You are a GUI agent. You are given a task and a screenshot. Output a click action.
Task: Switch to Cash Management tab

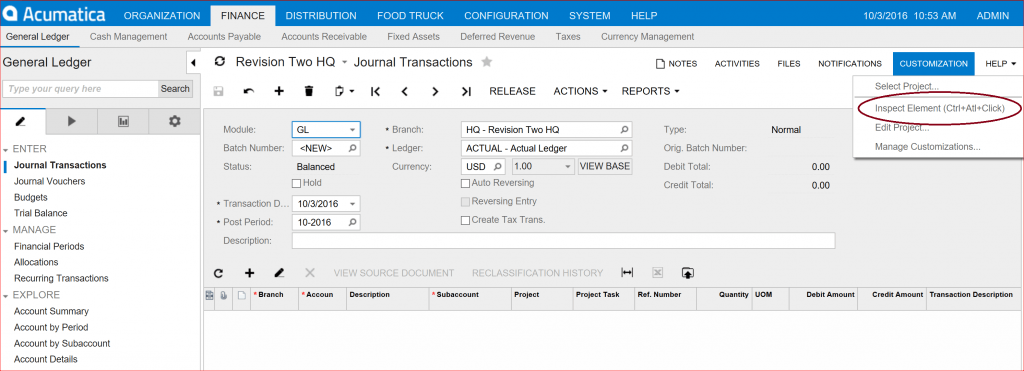(x=129, y=37)
